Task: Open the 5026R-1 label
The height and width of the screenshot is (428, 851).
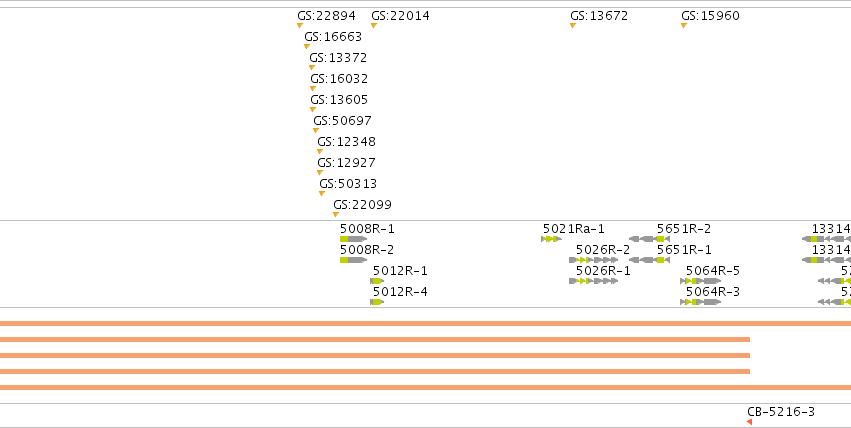Action: point(603,271)
